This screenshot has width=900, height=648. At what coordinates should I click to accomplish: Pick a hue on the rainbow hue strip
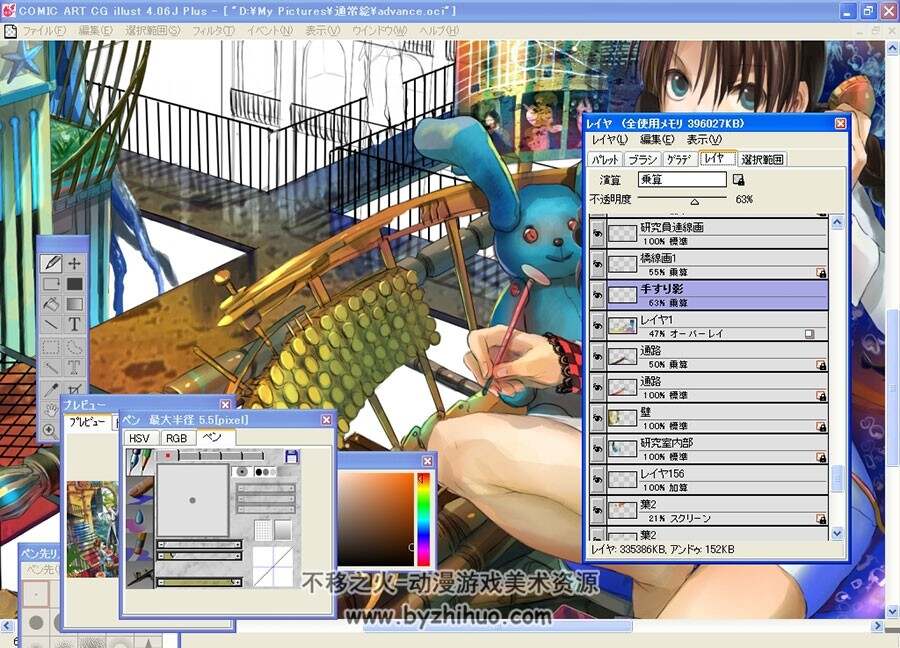click(424, 519)
